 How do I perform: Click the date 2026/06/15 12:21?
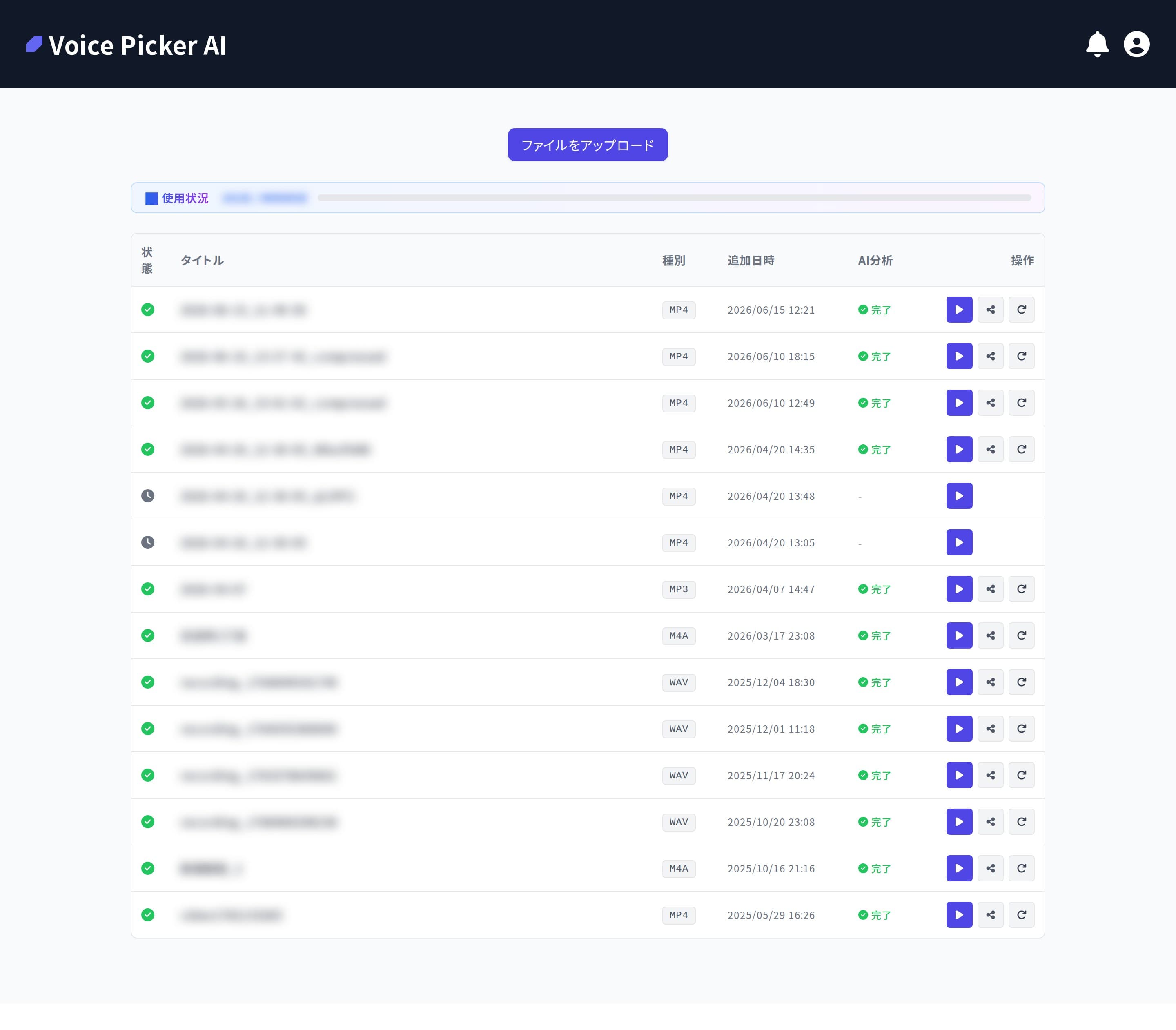pyautogui.click(x=771, y=310)
